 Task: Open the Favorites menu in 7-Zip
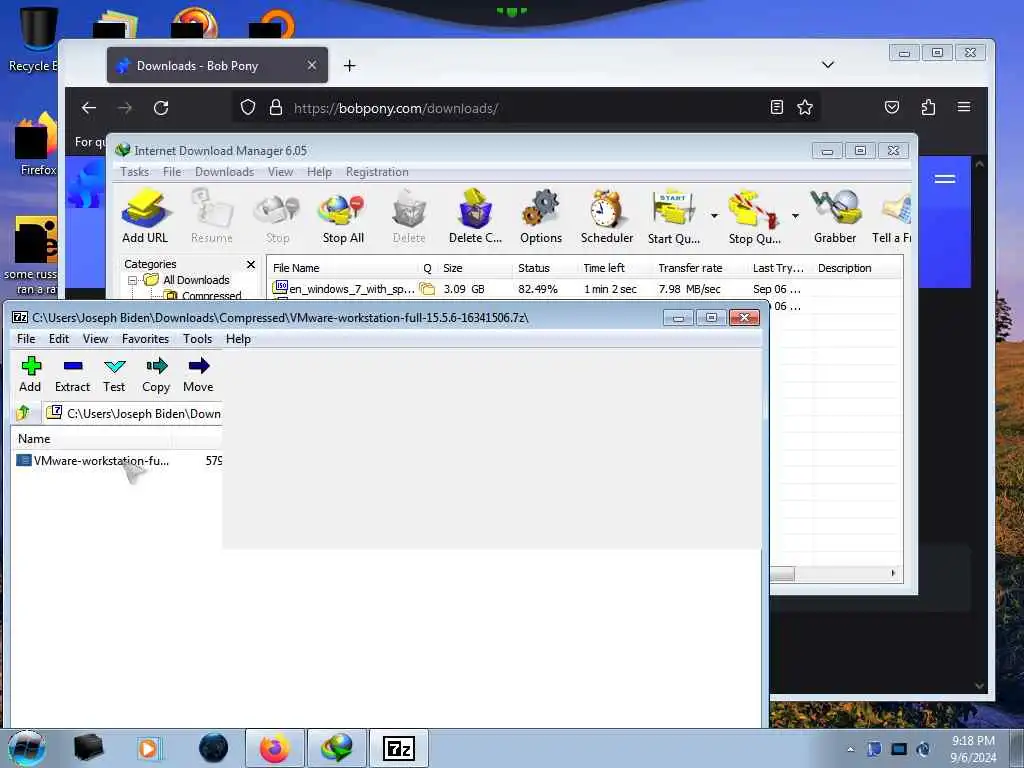coord(146,338)
